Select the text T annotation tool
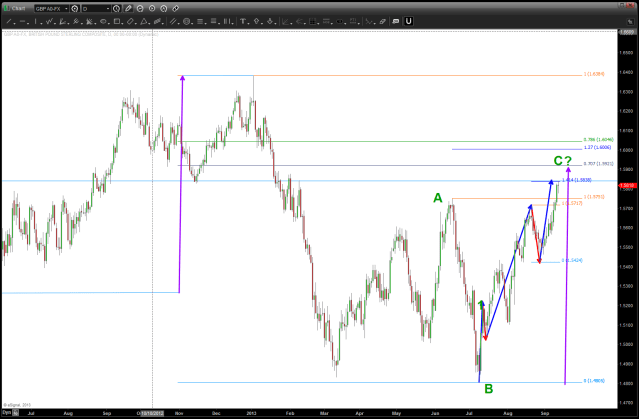 (242, 21)
